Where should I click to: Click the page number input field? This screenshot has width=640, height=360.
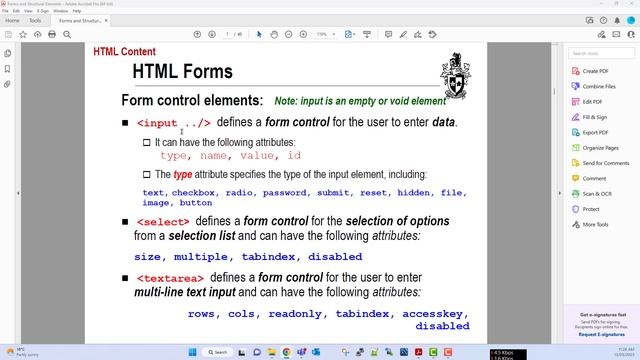pyautogui.click(x=227, y=35)
